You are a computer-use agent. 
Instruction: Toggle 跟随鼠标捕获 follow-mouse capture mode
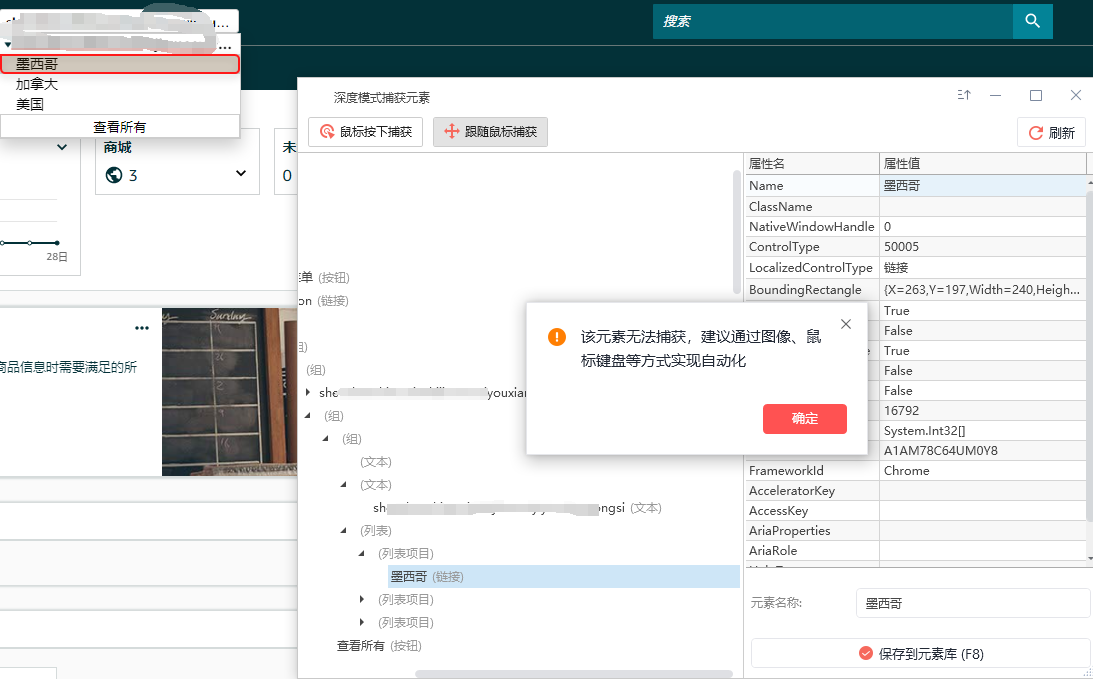pyautogui.click(x=490, y=132)
